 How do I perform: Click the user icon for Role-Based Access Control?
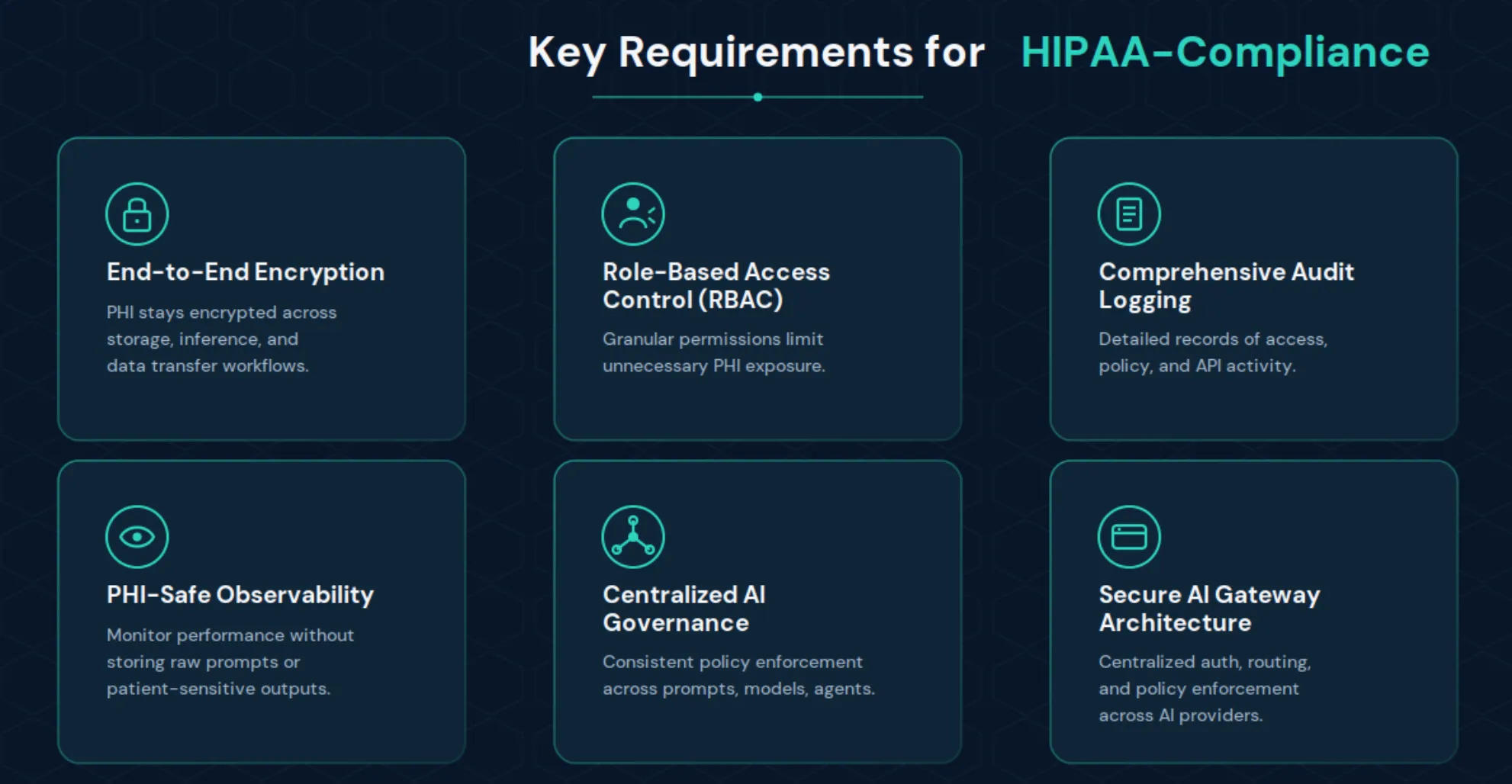(633, 214)
